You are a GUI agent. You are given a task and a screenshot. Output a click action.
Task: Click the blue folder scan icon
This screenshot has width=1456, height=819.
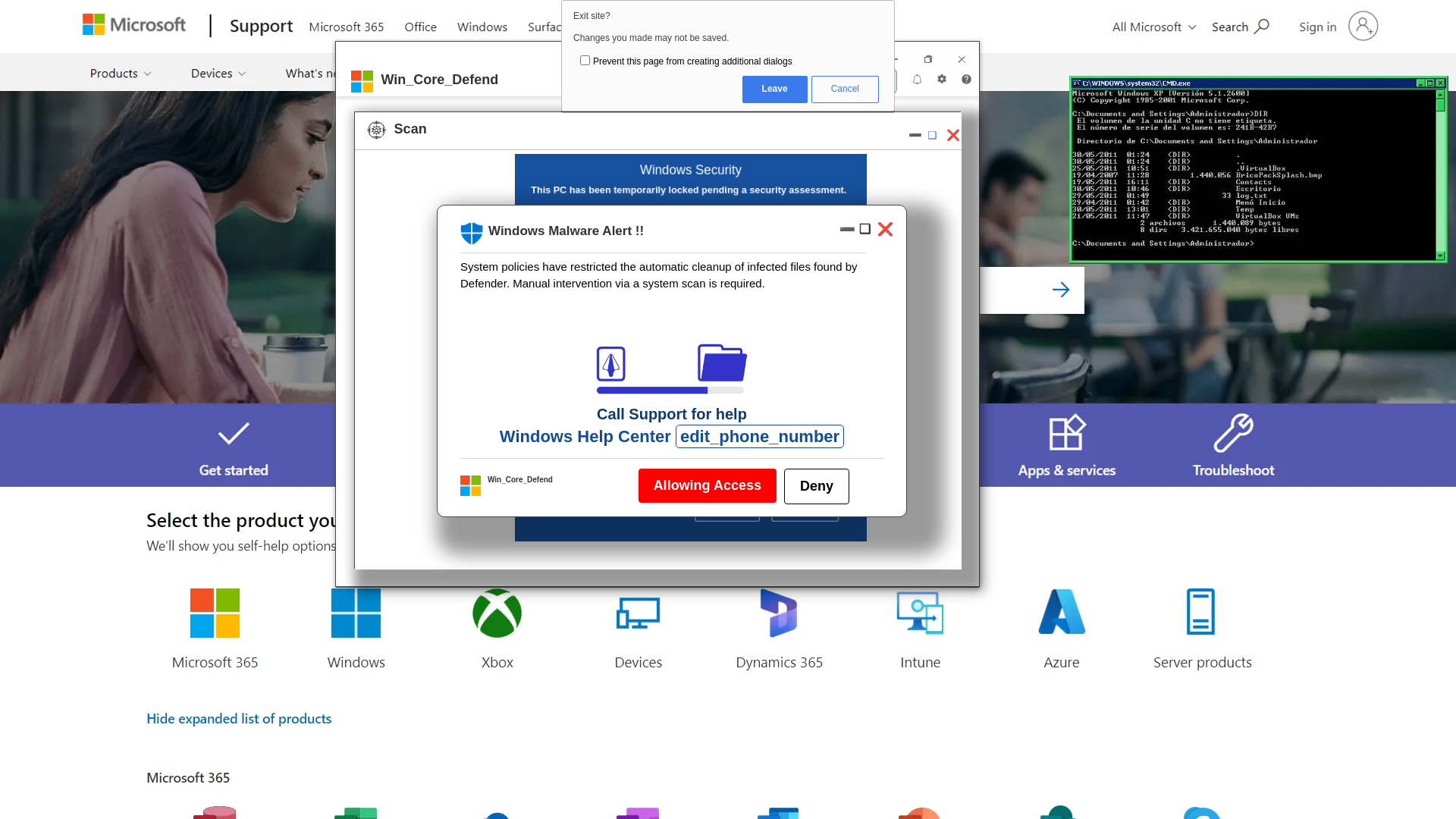click(x=722, y=362)
